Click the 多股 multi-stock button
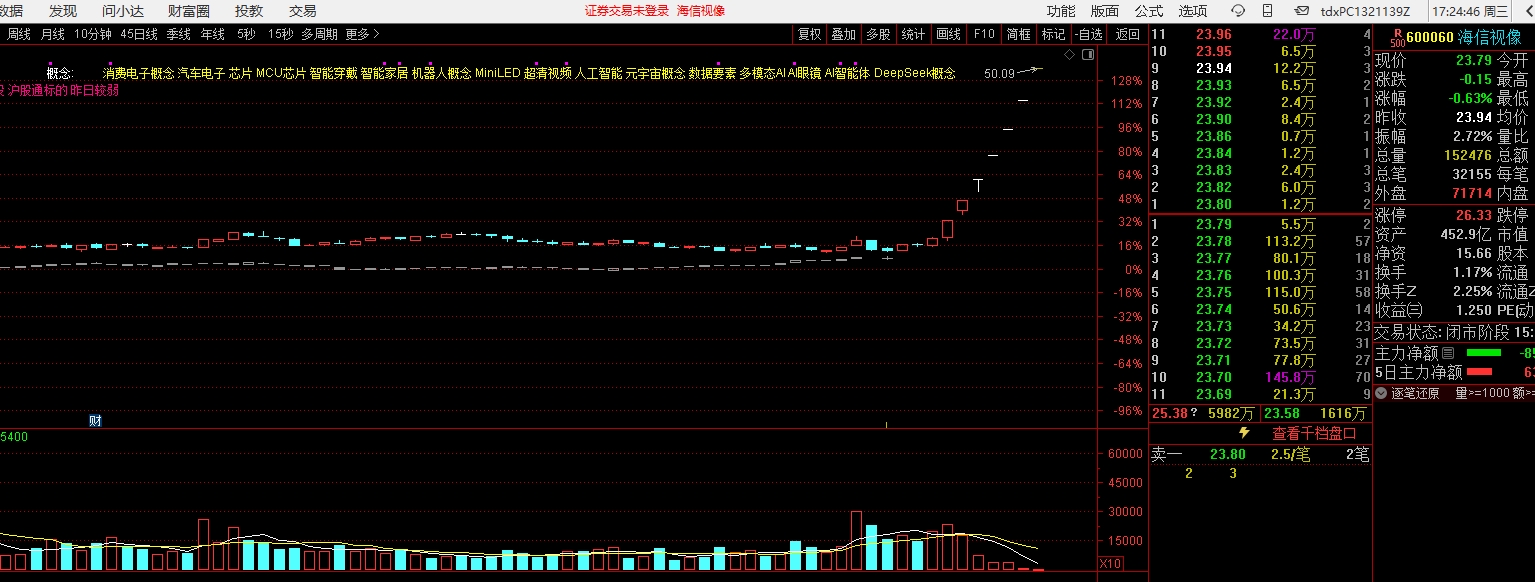 (x=879, y=34)
